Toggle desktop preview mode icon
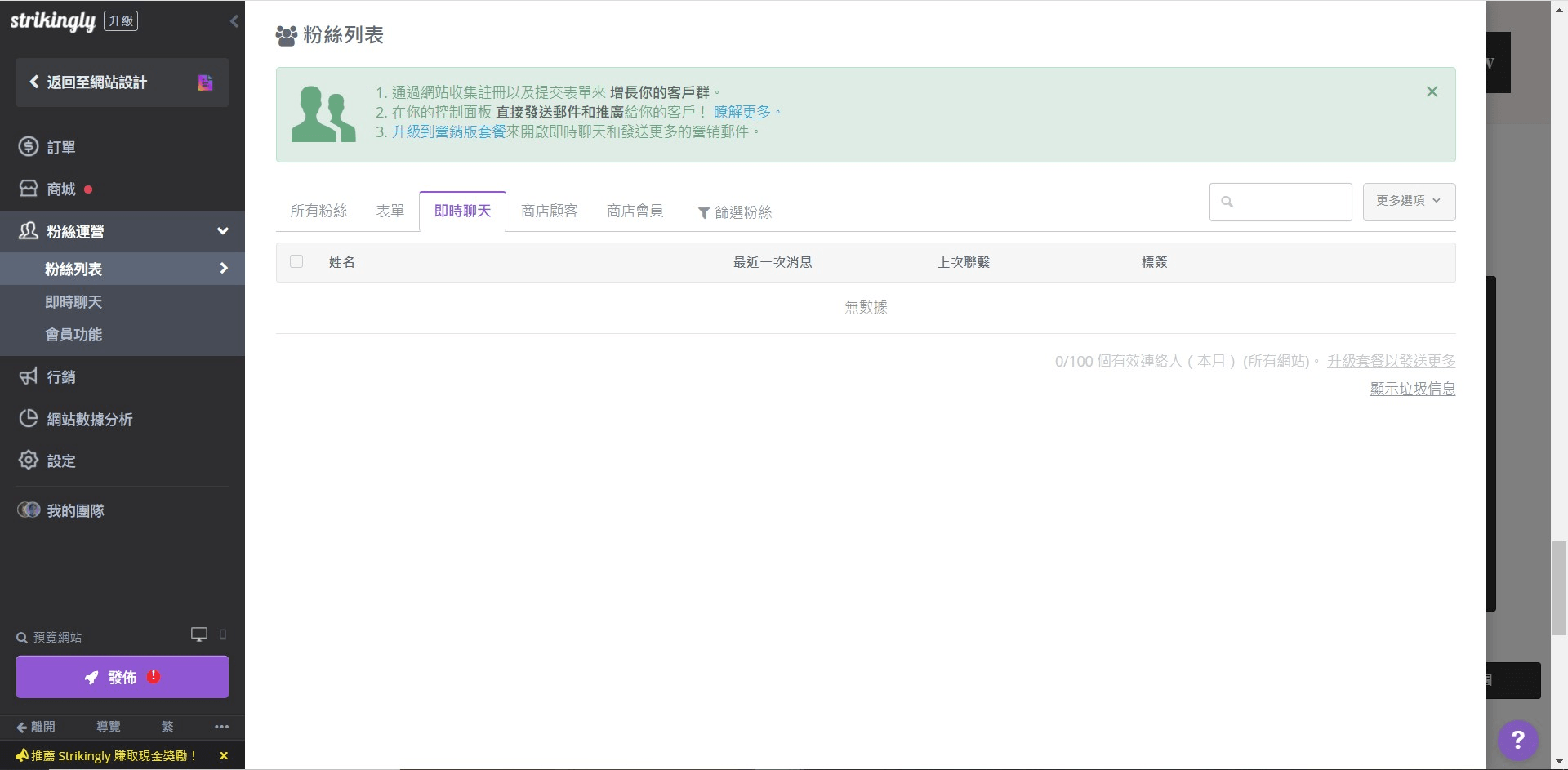Screen dimensions: 1568x770 (198, 634)
